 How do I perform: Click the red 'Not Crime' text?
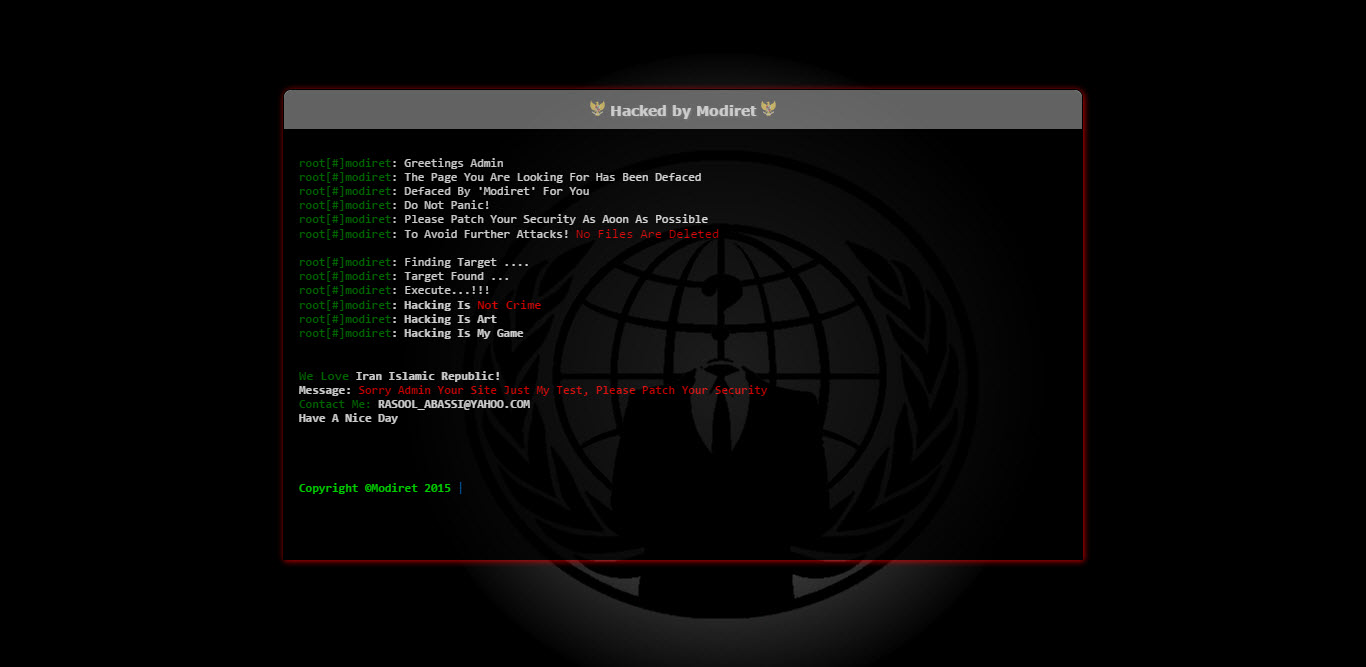click(x=509, y=305)
